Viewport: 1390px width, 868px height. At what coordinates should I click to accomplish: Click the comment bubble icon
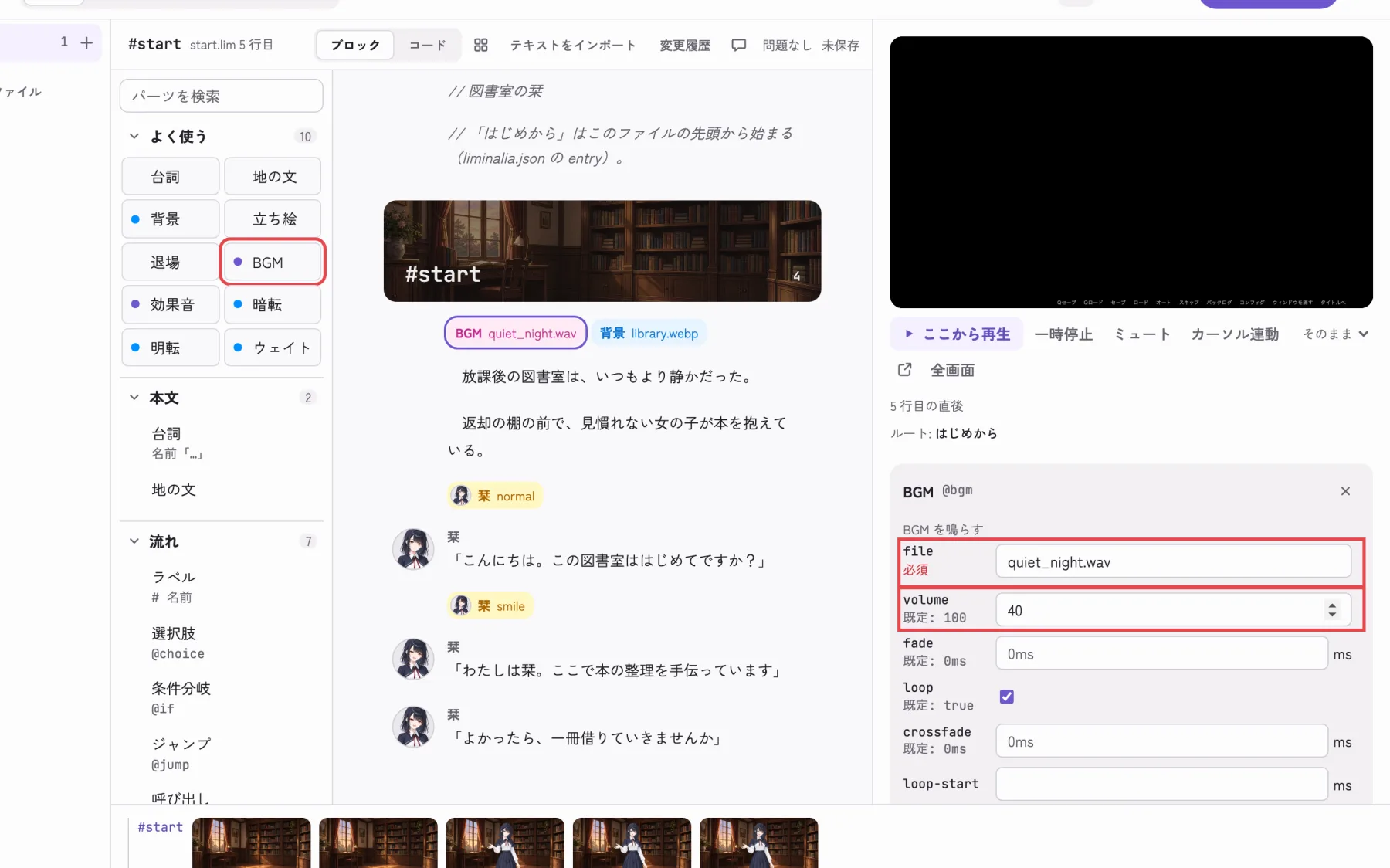click(x=738, y=45)
